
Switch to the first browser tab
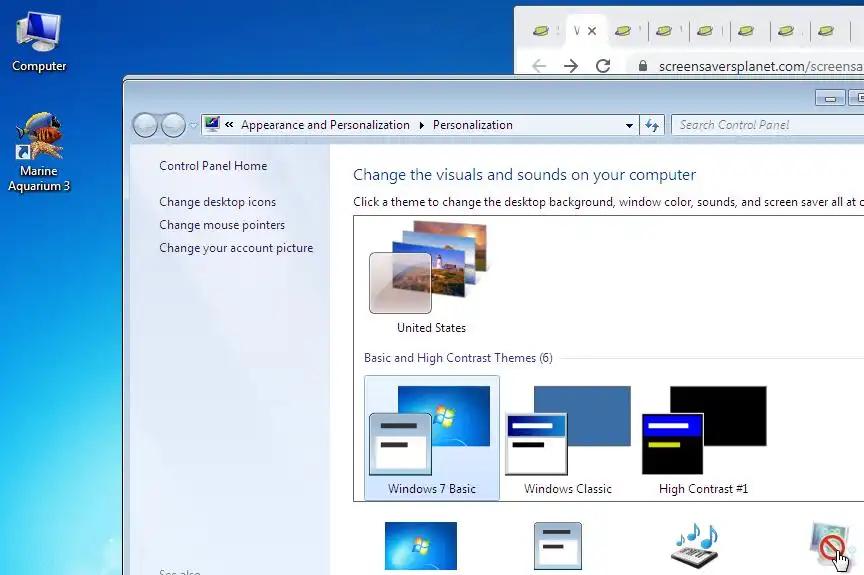[x=541, y=31]
